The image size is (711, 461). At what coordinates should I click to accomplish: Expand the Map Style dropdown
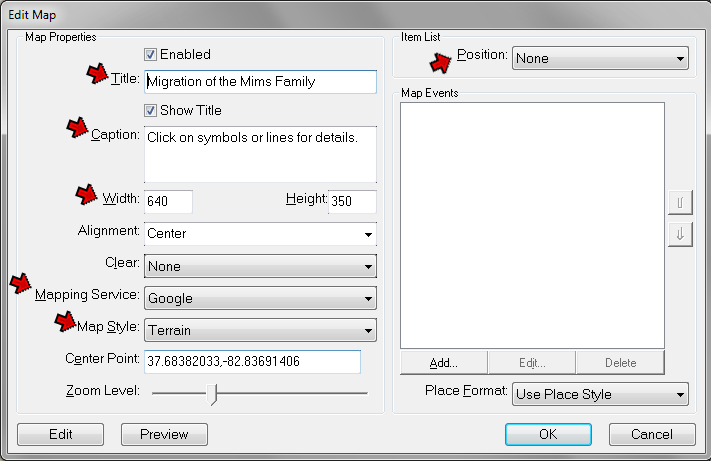(x=260, y=330)
